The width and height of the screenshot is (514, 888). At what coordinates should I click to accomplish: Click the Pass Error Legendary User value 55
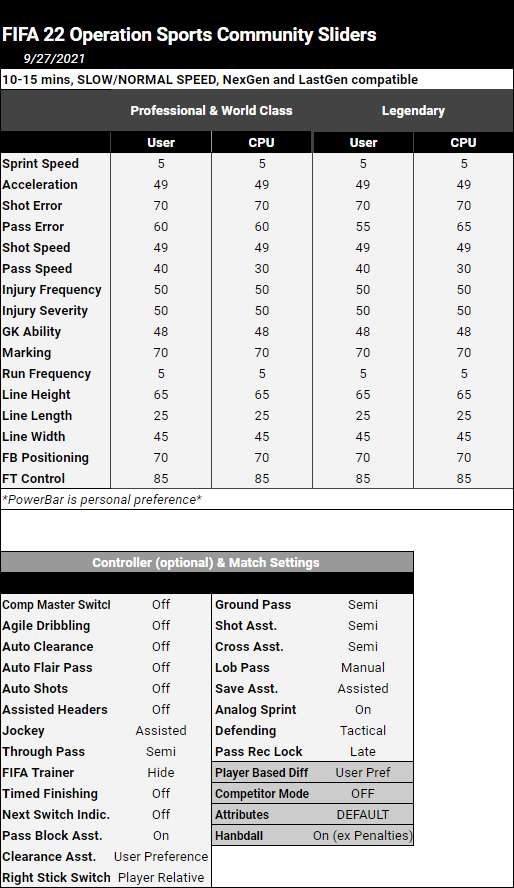(363, 227)
